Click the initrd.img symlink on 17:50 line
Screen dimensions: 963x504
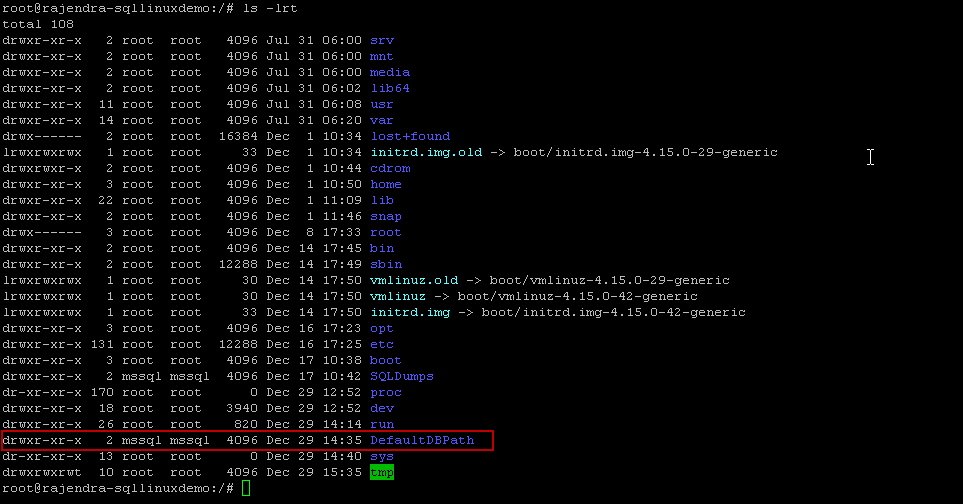tap(410, 312)
